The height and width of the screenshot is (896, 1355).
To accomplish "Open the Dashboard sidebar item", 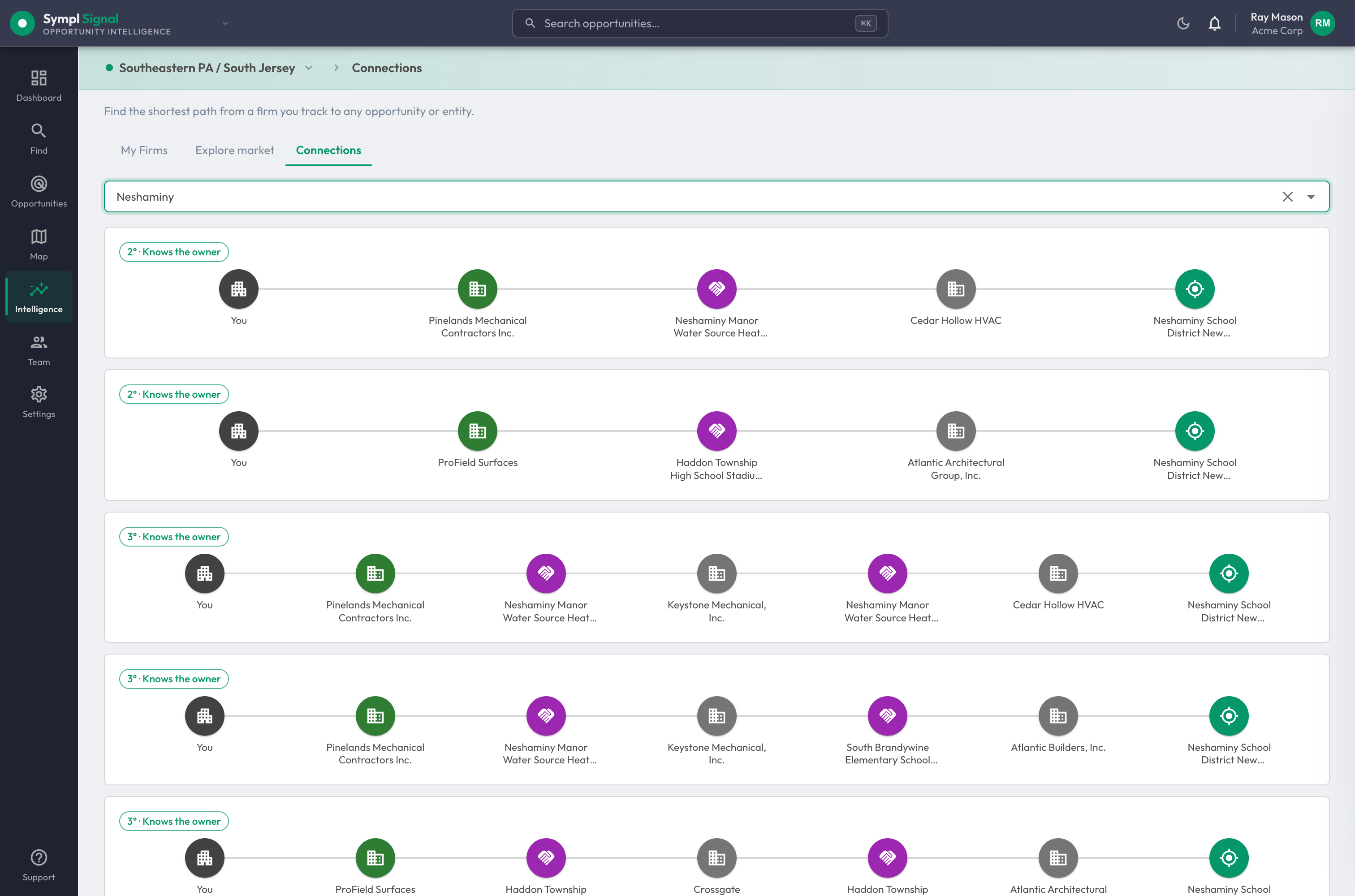I will (39, 86).
